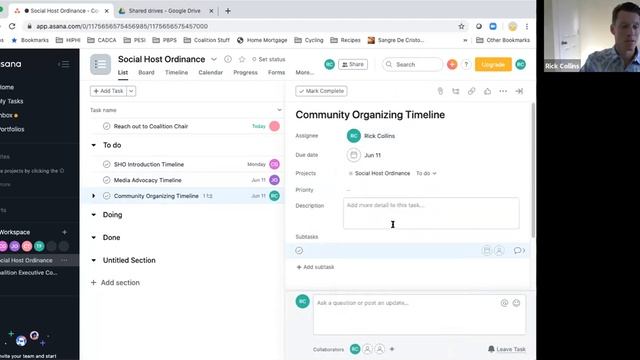640x360 pixels.
Task: Click the comment box to post an update
Action: (419, 315)
